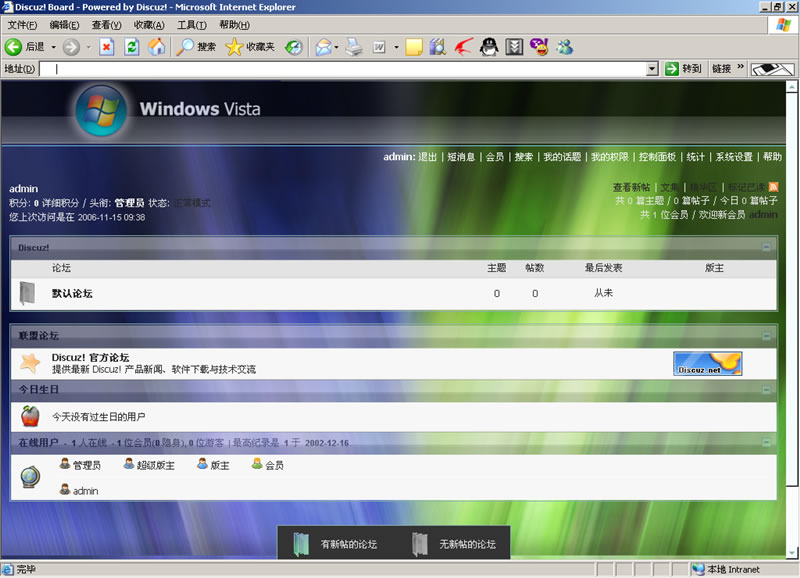Open the 统计 statistics link
Viewport: 800px width, 578px height.
tap(695, 157)
